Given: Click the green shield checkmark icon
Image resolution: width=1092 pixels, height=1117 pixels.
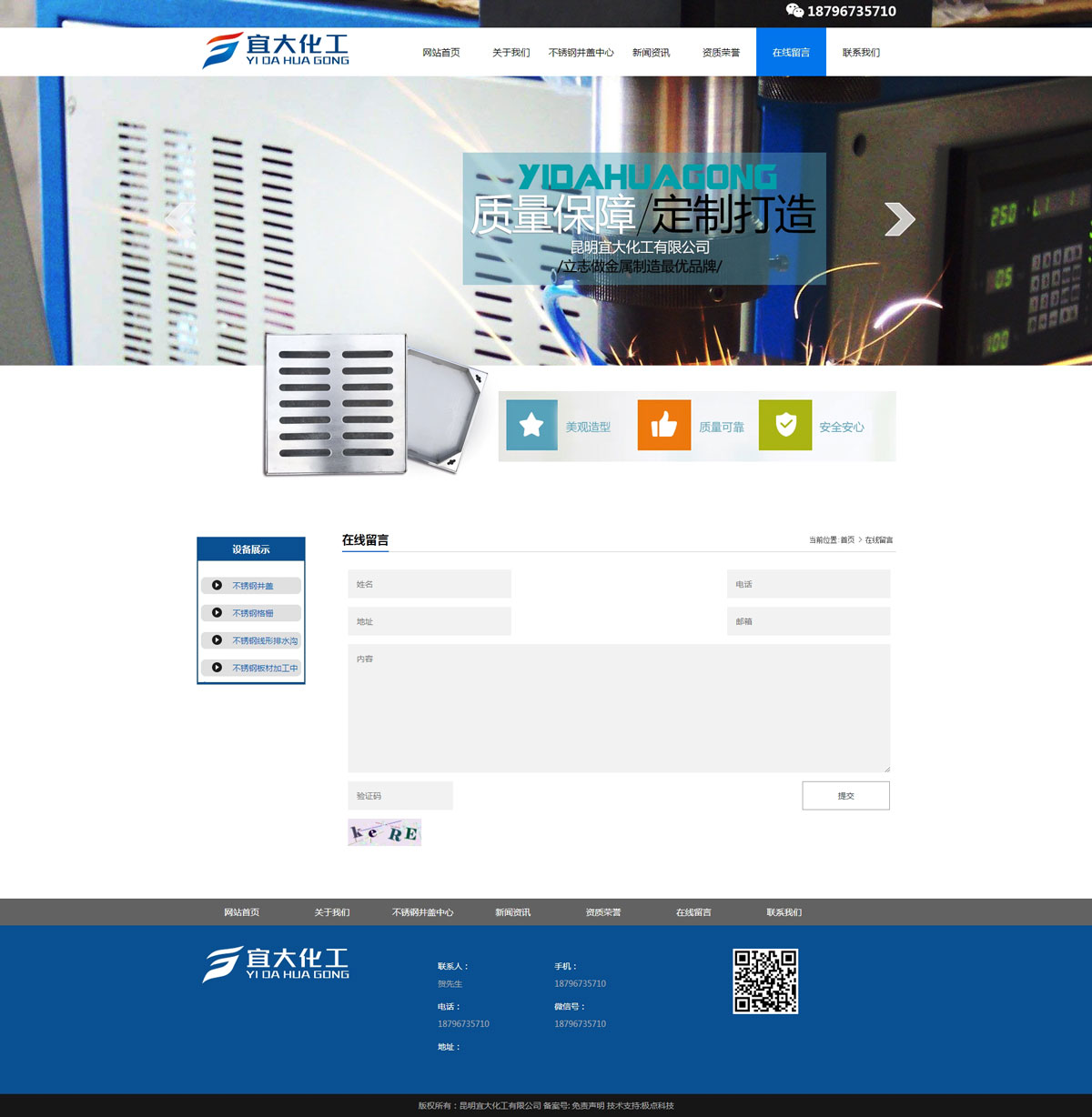Looking at the screenshot, I should coord(785,425).
